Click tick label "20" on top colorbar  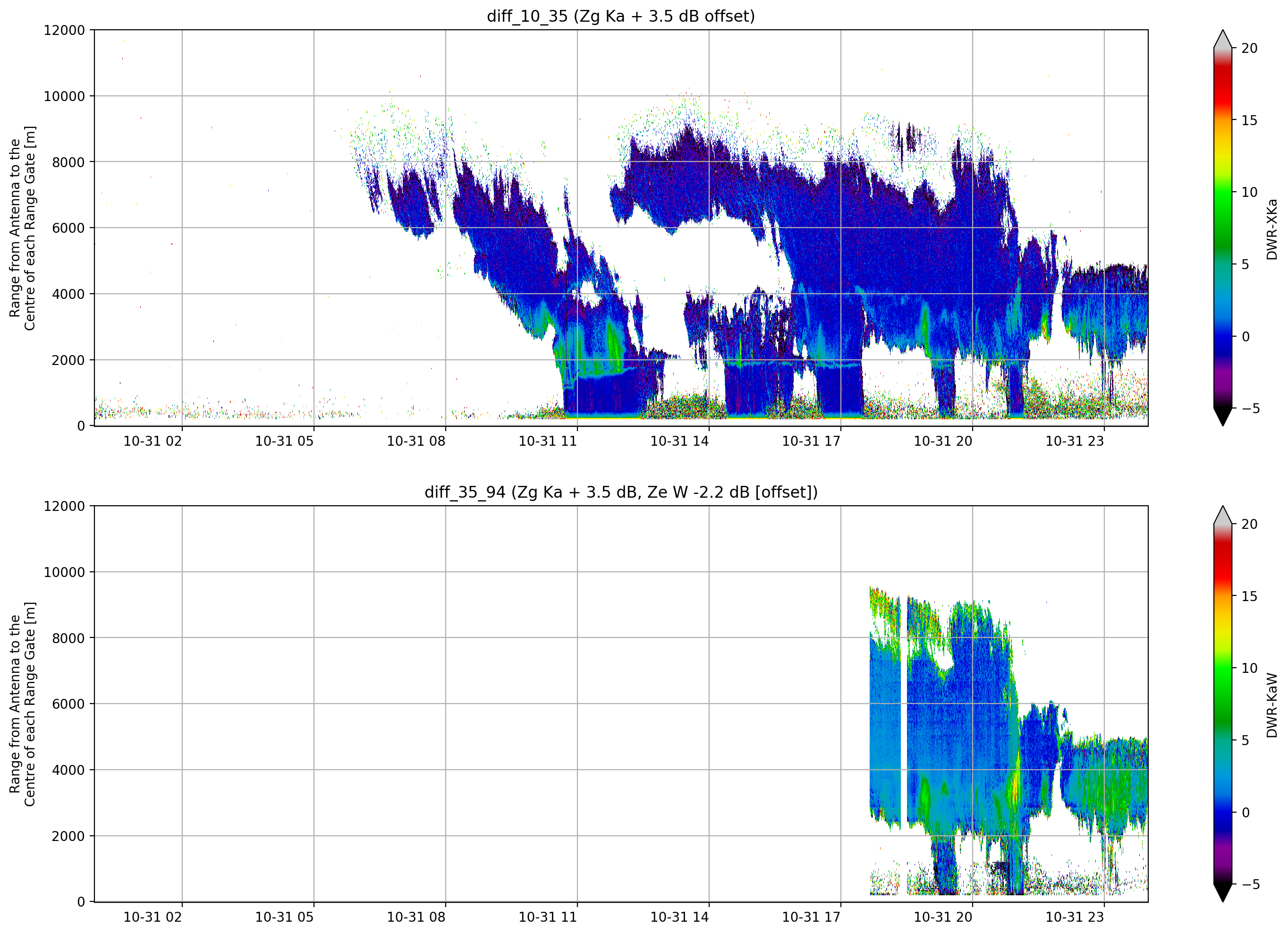[x=1249, y=48]
